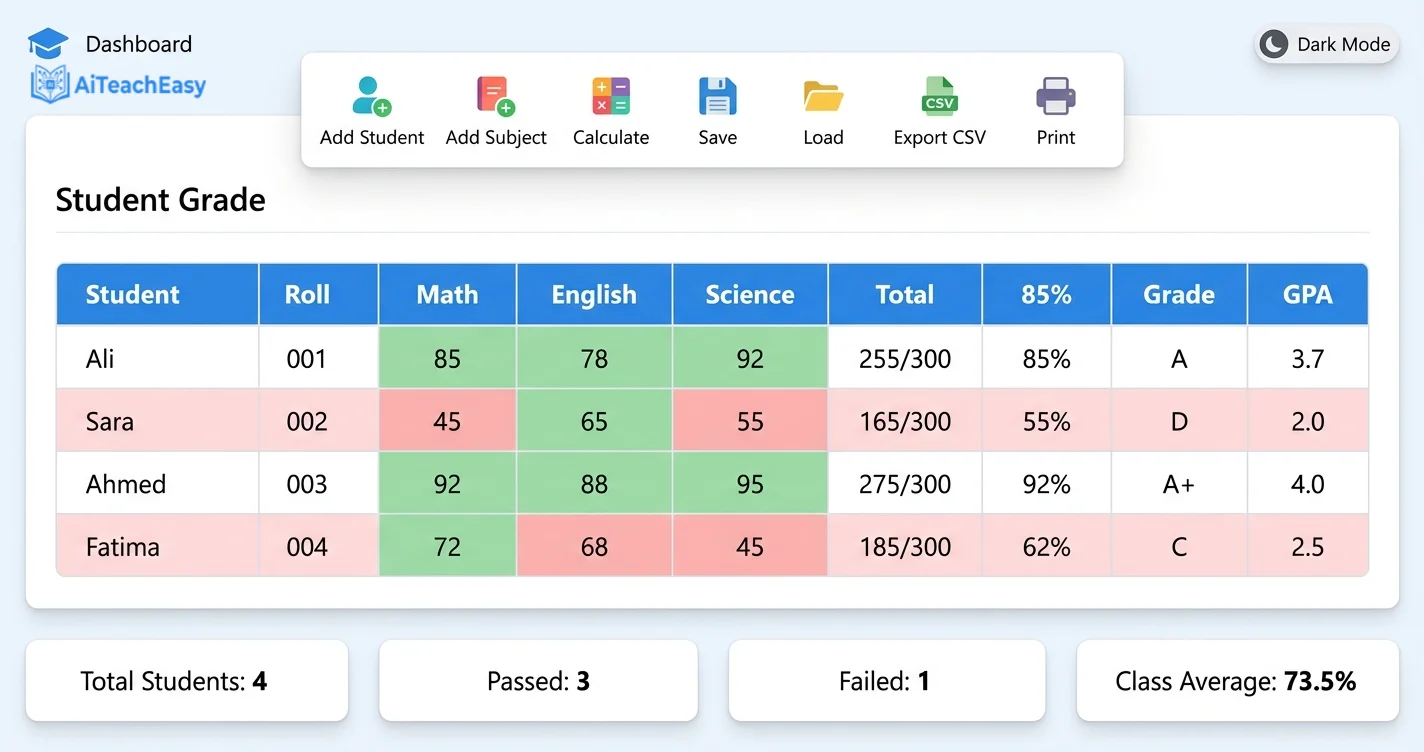Click the Failed: 1 stat card

(x=886, y=681)
